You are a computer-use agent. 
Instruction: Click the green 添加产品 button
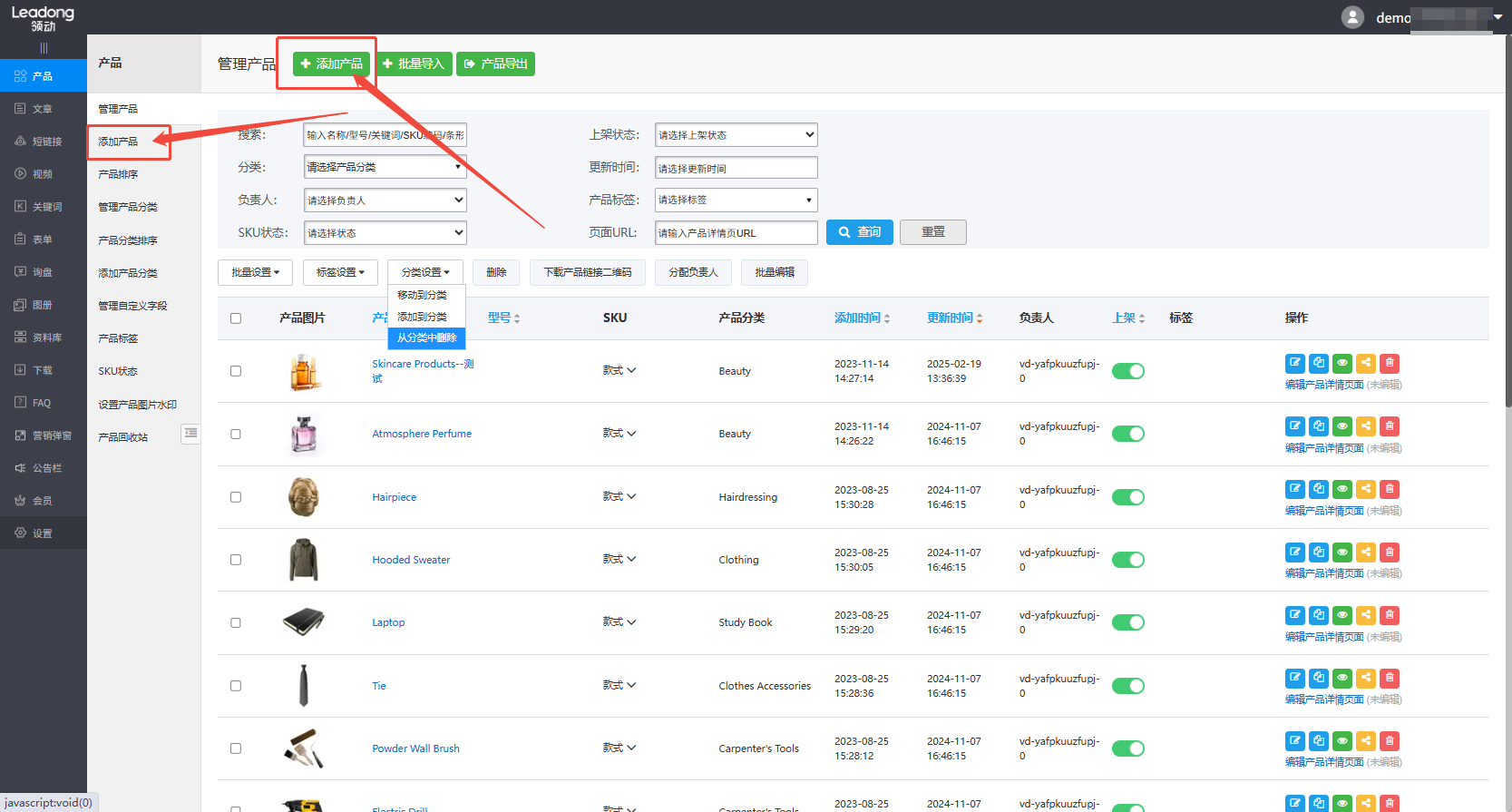point(331,64)
